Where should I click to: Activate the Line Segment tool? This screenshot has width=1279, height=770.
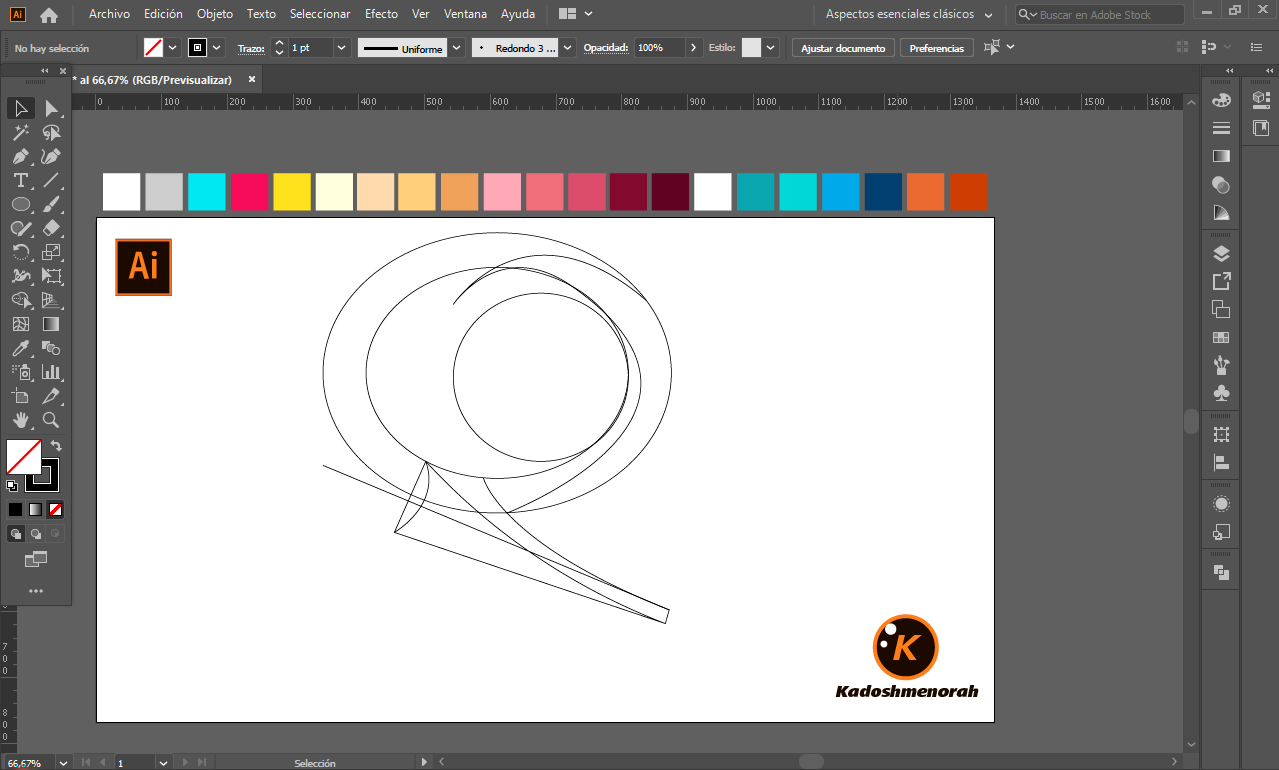tap(51, 180)
